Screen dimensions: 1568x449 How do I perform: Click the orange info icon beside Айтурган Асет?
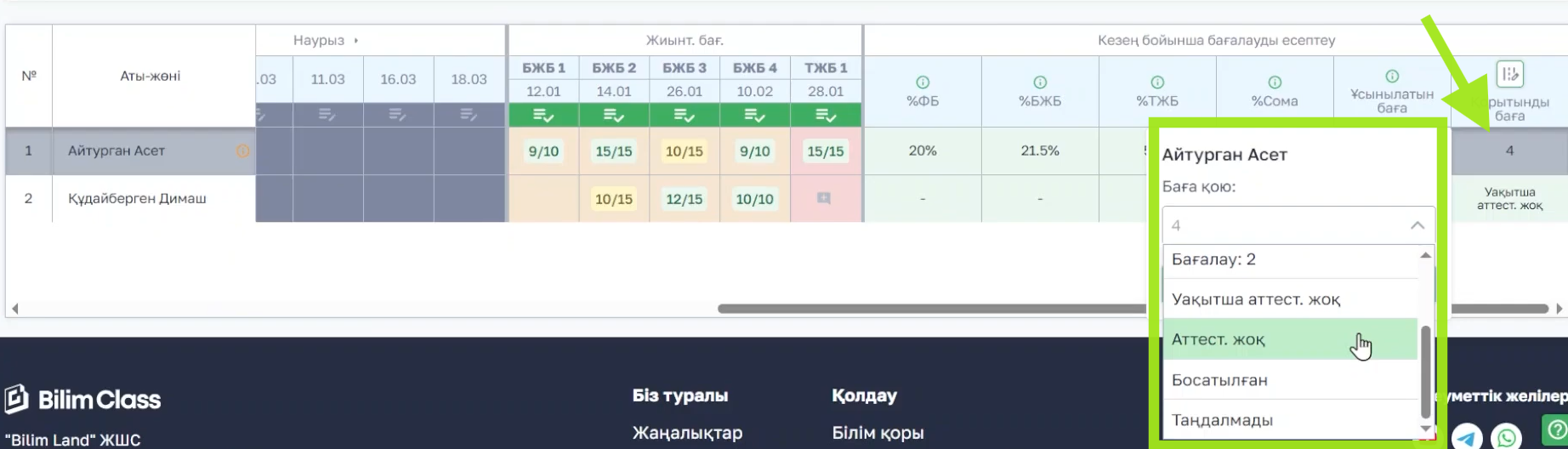pyautogui.click(x=243, y=151)
